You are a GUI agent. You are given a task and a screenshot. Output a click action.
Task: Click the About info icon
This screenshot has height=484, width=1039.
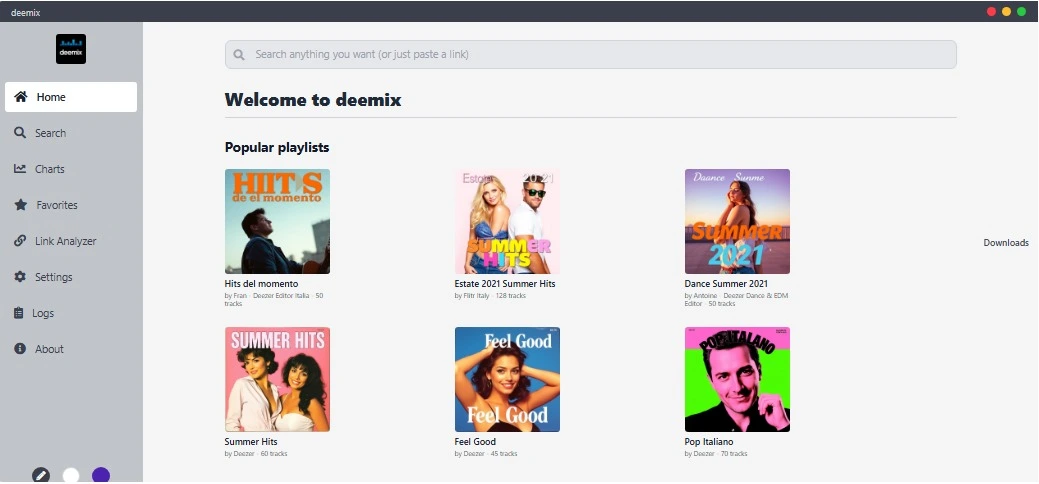(20, 349)
